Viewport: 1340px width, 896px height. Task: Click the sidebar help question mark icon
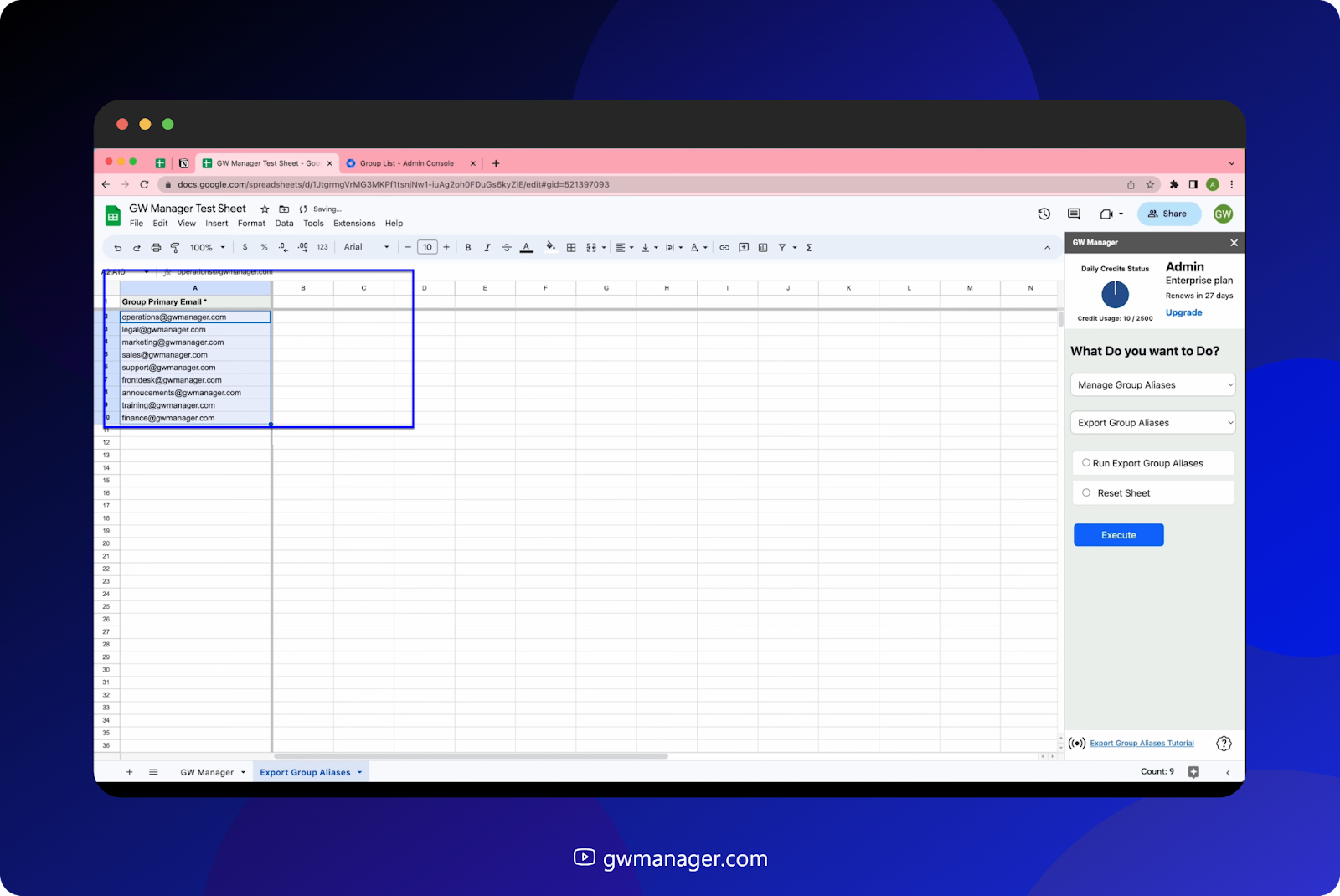tap(1224, 744)
